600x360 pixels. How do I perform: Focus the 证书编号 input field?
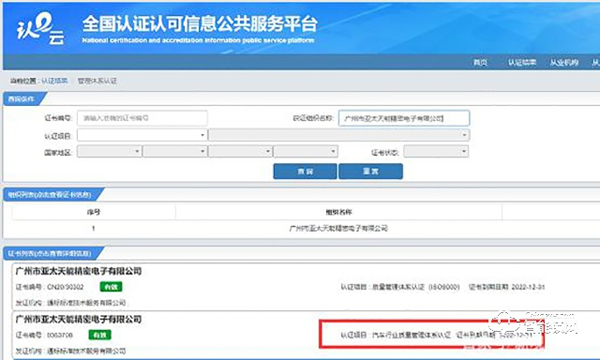coord(142,118)
